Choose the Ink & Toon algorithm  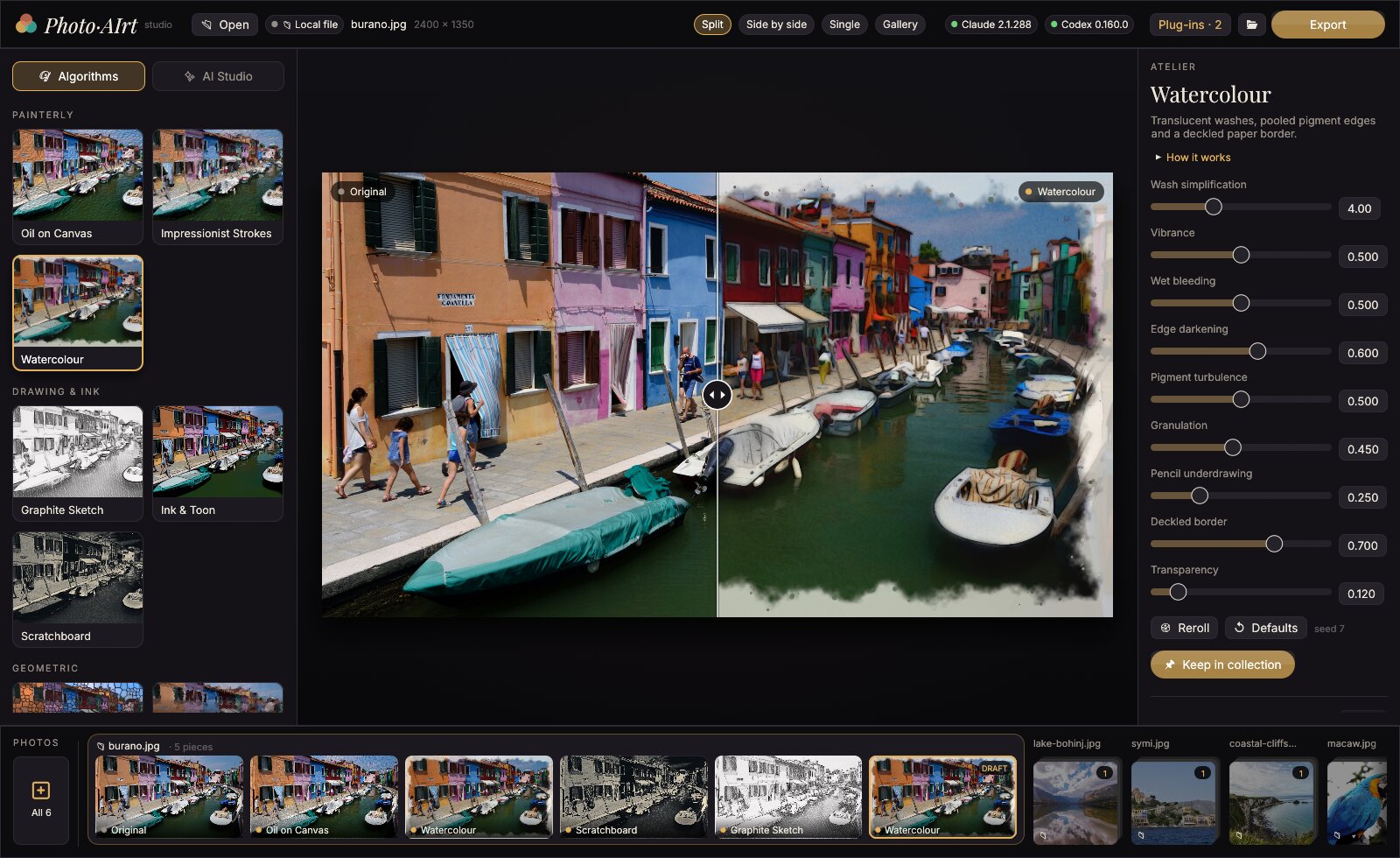tap(218, 463)
